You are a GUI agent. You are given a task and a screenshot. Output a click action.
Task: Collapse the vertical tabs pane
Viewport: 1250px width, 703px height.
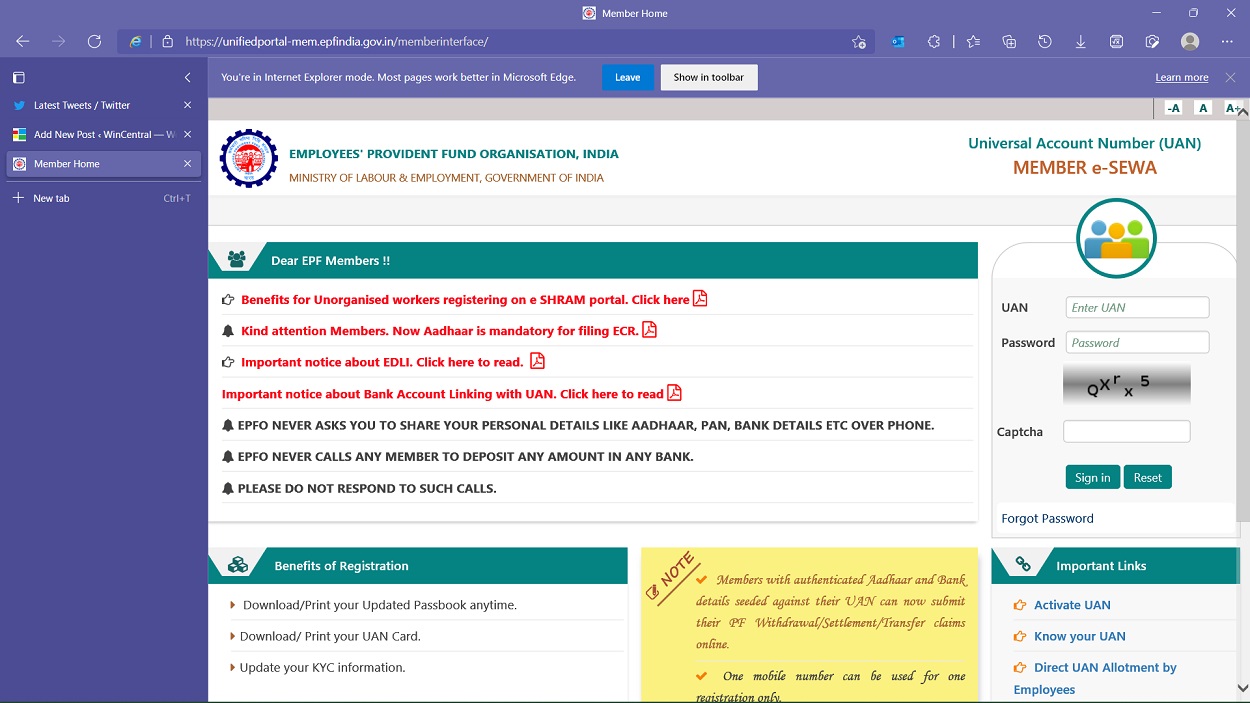(x=187, y=77)
